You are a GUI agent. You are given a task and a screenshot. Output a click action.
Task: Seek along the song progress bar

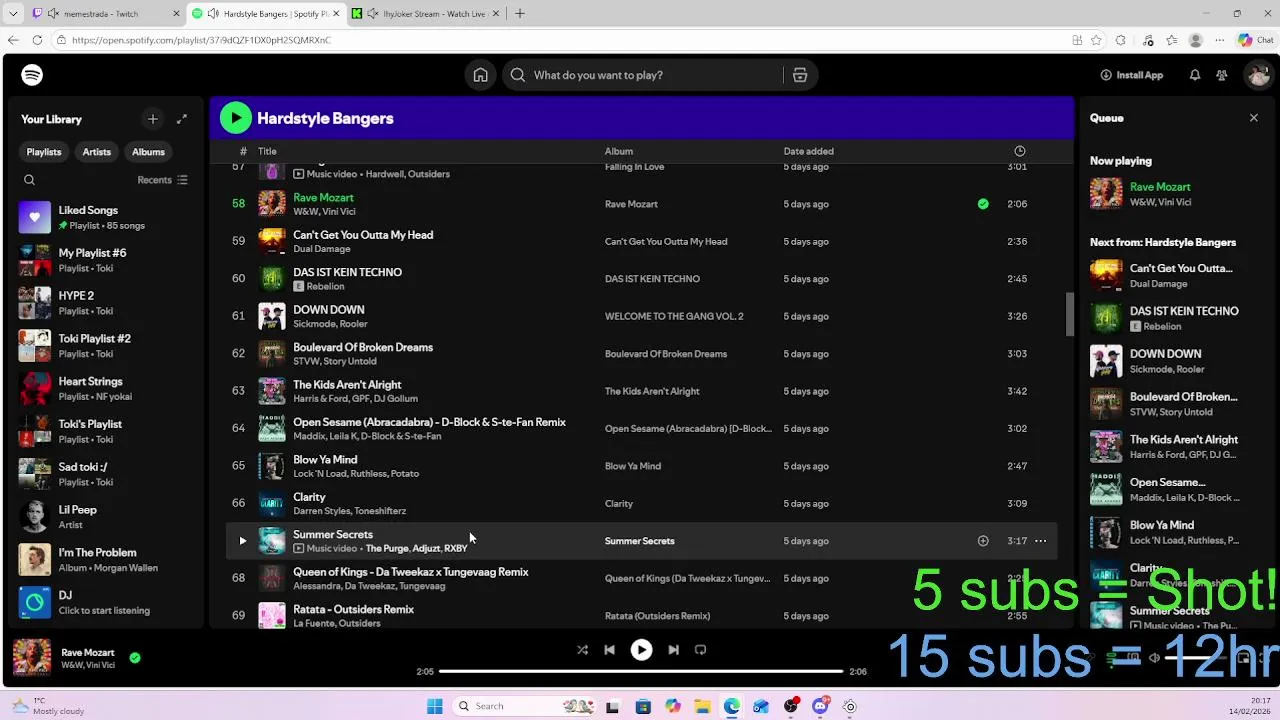point(641,671)
